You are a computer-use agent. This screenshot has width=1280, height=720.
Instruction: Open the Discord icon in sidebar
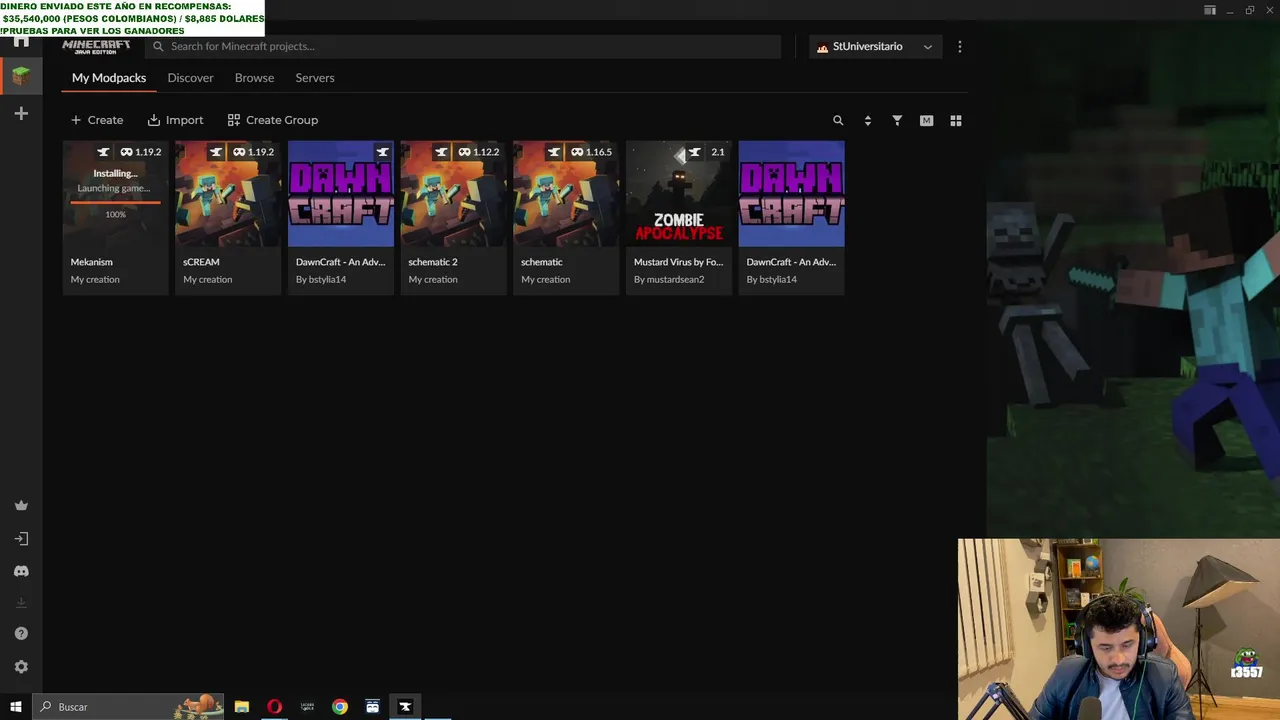point(21,571)
